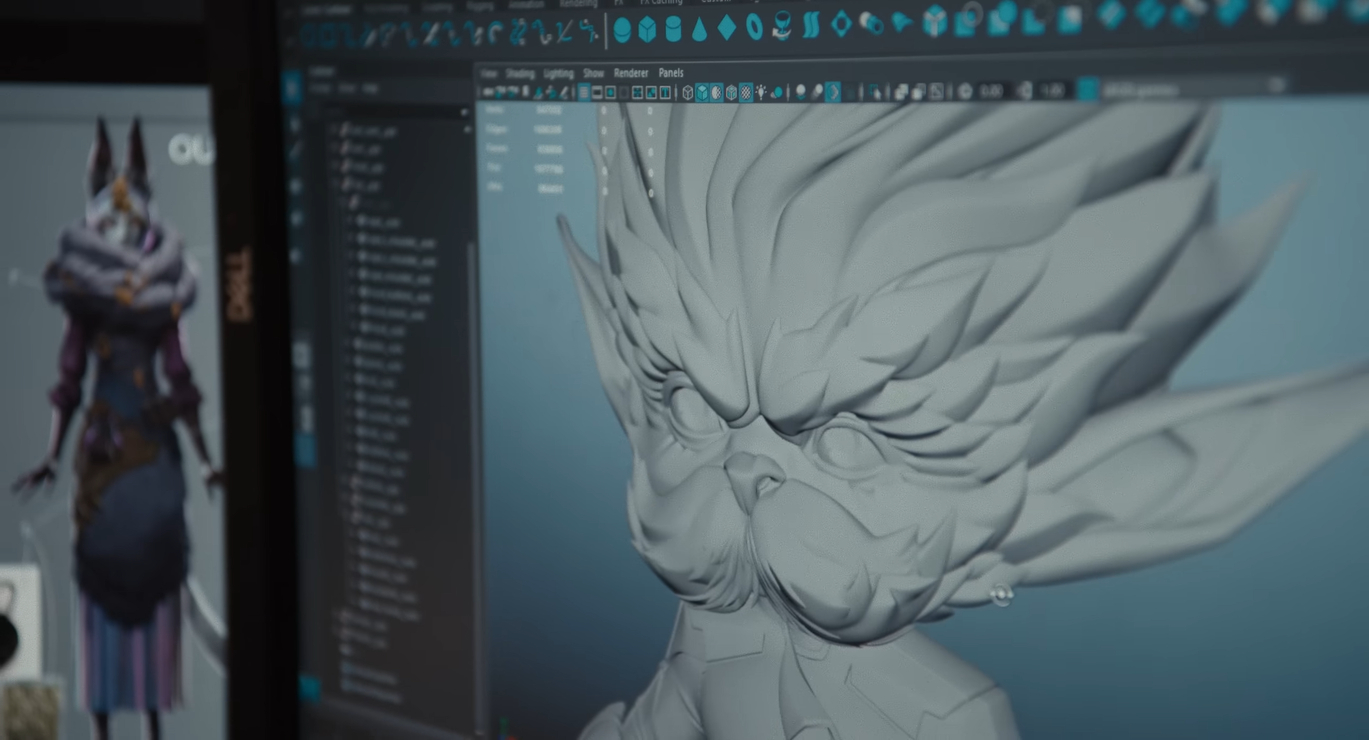Expand the first joint node in the Outliner
The image size is (1369, 740).
click(x=335, y=131)
